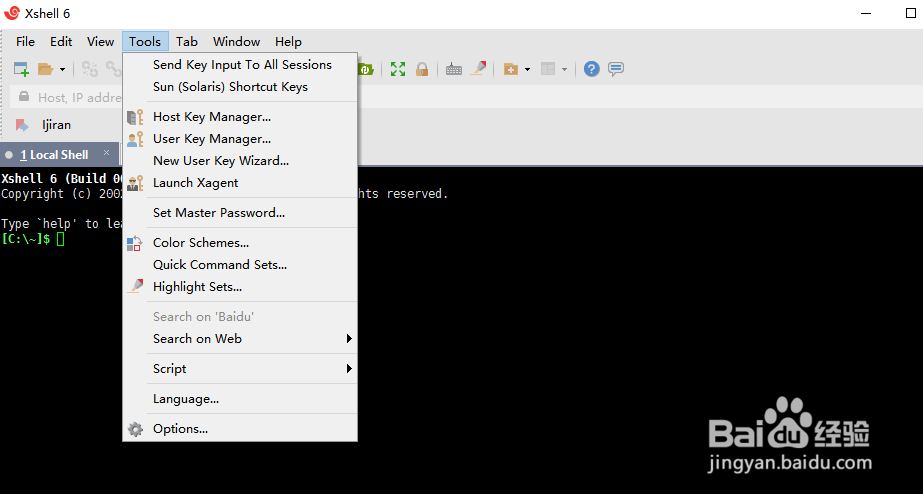
Task: Open Options from Tools menu
Action: click(240, 429)
